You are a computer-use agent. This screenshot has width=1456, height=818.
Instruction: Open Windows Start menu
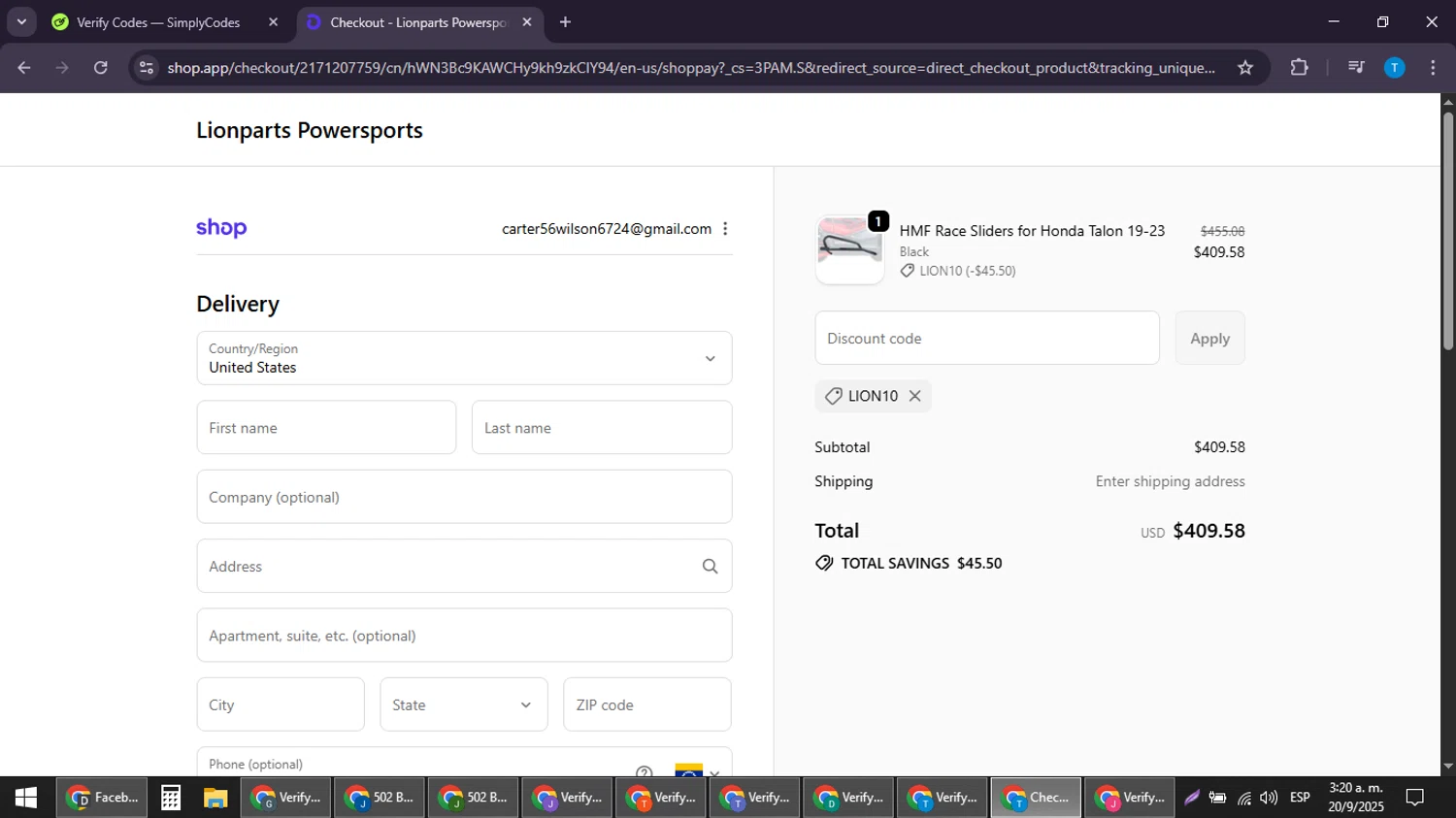pyautogui.click(x=26, y=798)
